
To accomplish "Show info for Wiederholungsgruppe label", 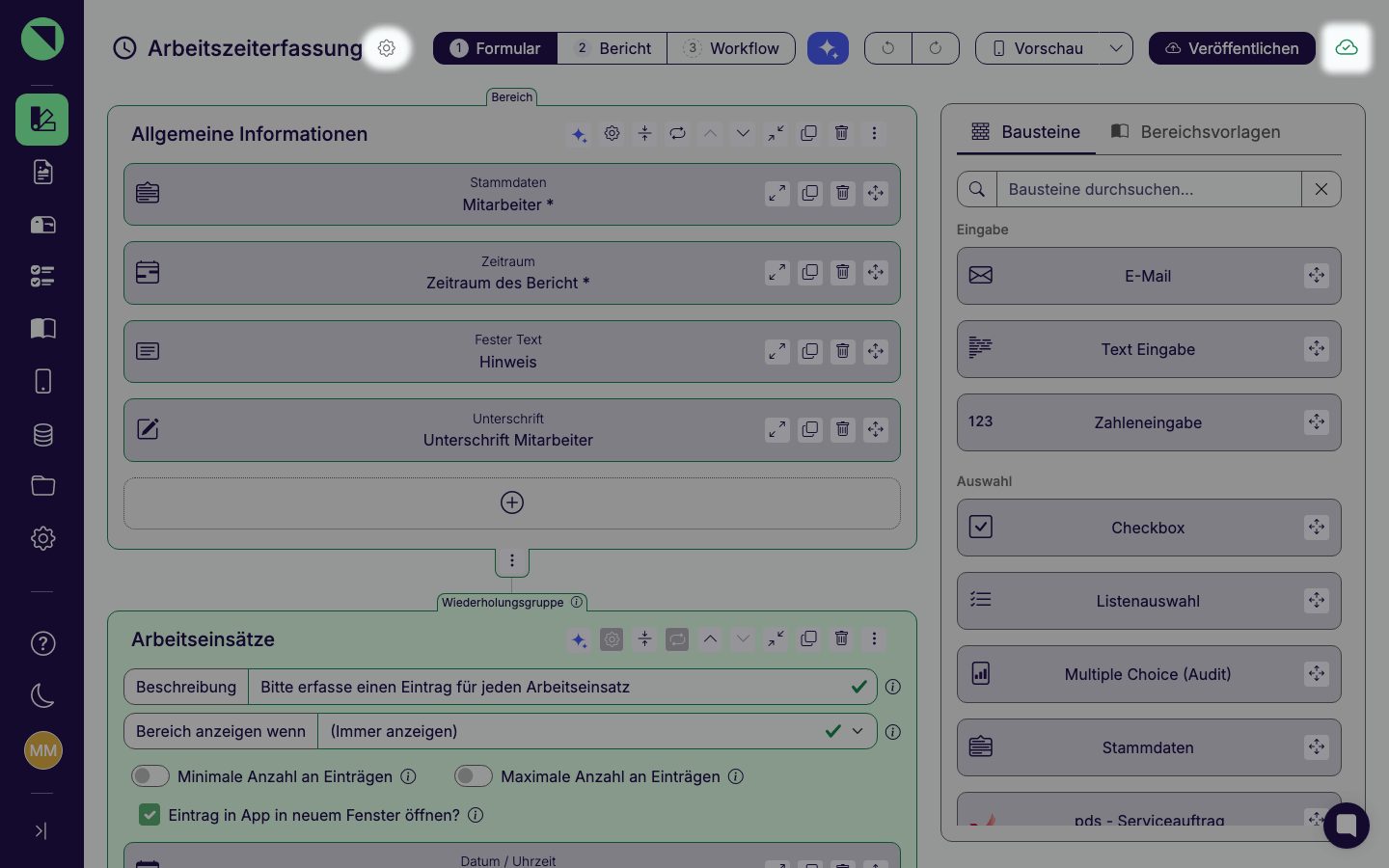I will tap(577, 602).
